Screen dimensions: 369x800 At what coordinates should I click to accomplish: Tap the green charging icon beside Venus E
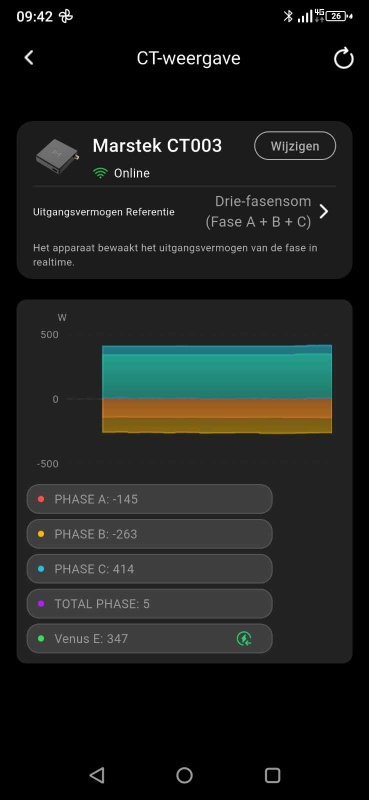[244, 638]
